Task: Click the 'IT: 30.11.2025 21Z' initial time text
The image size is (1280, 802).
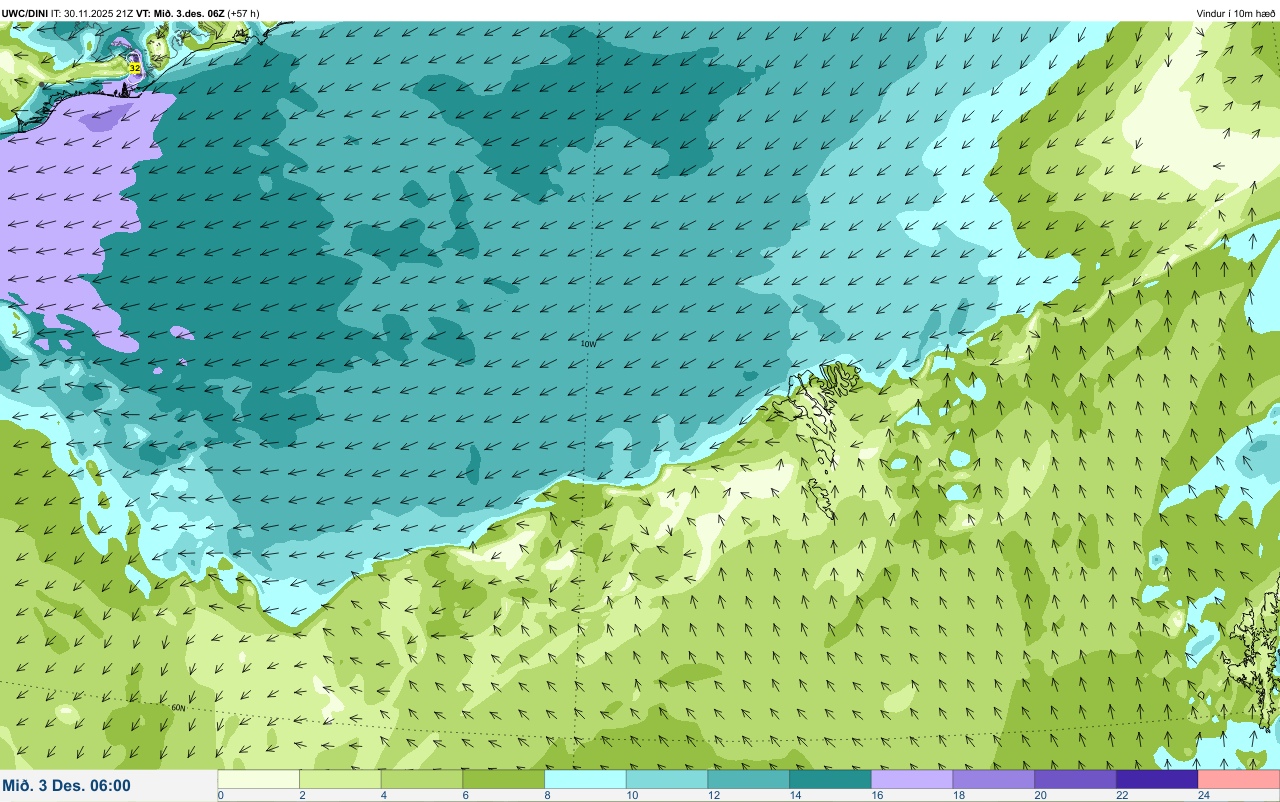Action: 92,13
